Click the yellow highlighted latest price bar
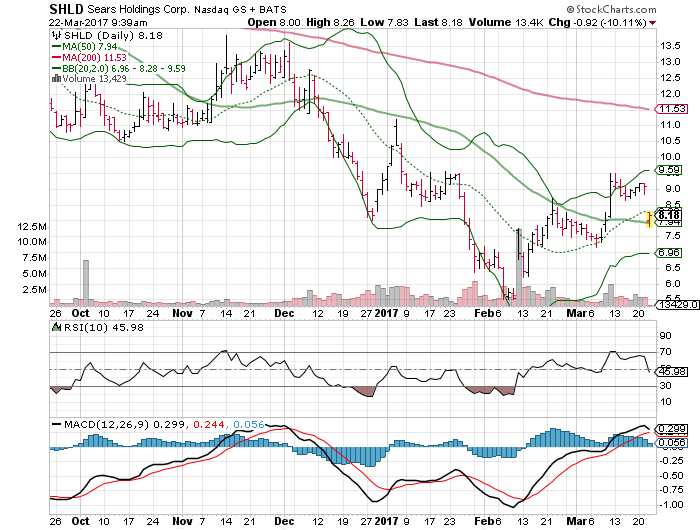Screen dimensions: 700x530 point(650,219)
